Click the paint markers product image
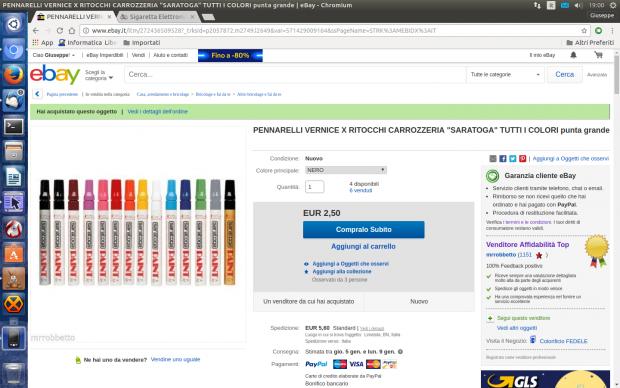This screenshot has width=620, height=388. pos(138,232)
